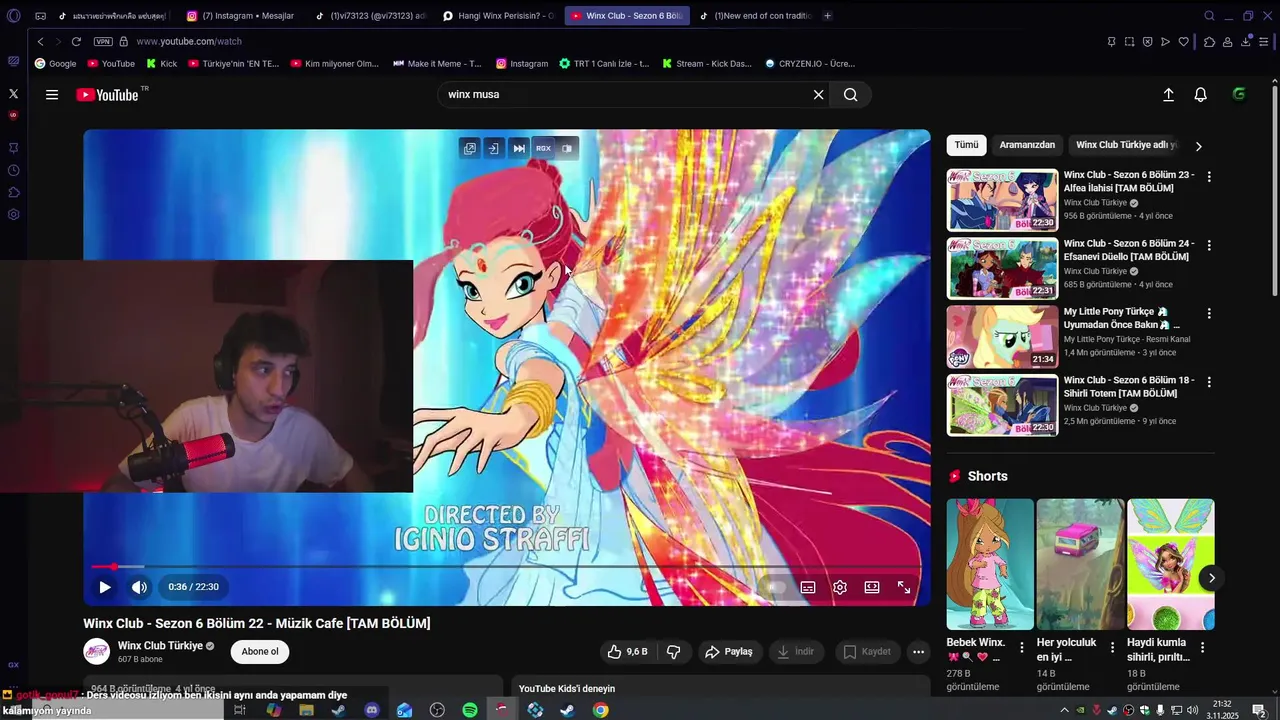Image resolution: width=1280 pixels, height=720 pixels.
Task: Open the My Little Pony Türkçe video thumbnail
Action: click(1002, 337)
